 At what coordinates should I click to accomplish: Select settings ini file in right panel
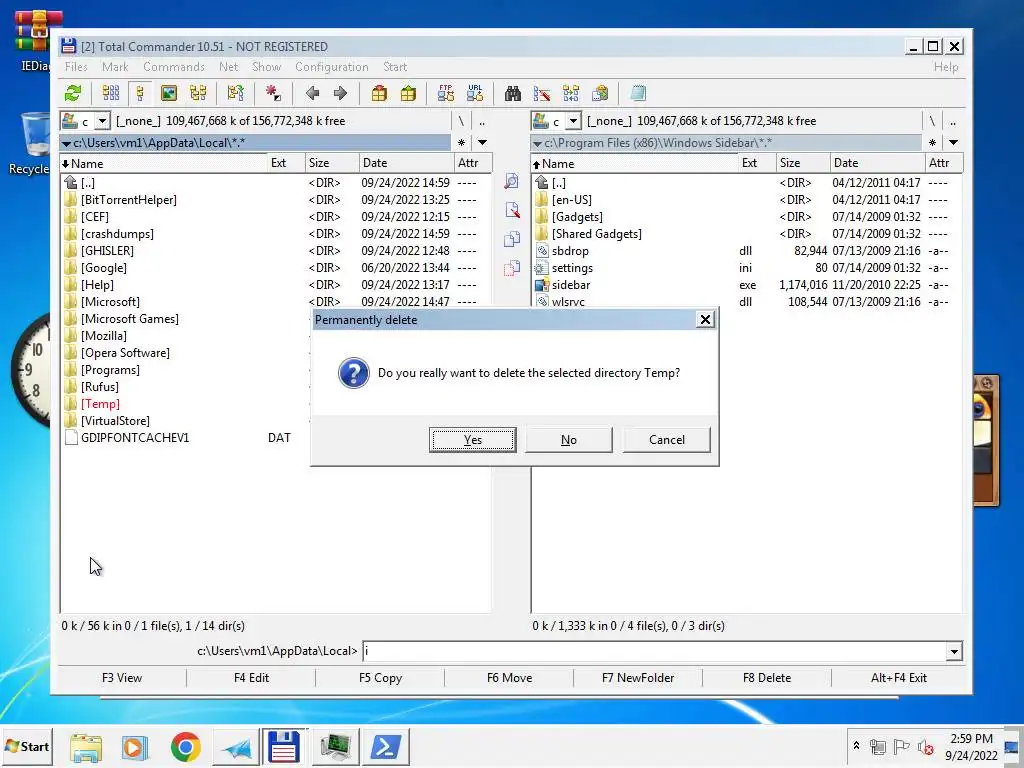coord(572,268)
